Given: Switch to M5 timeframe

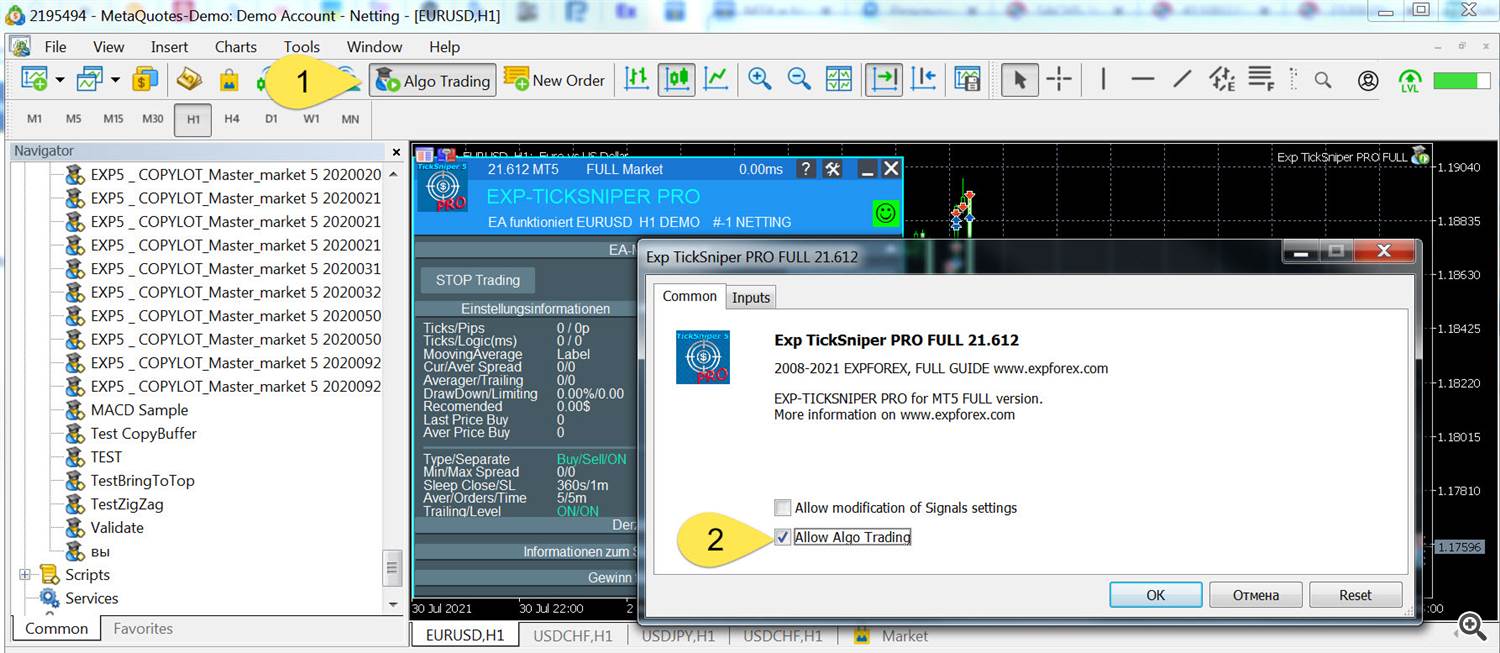Looking at the screenshot, I should pyautogui.click(x=74, y=119).
